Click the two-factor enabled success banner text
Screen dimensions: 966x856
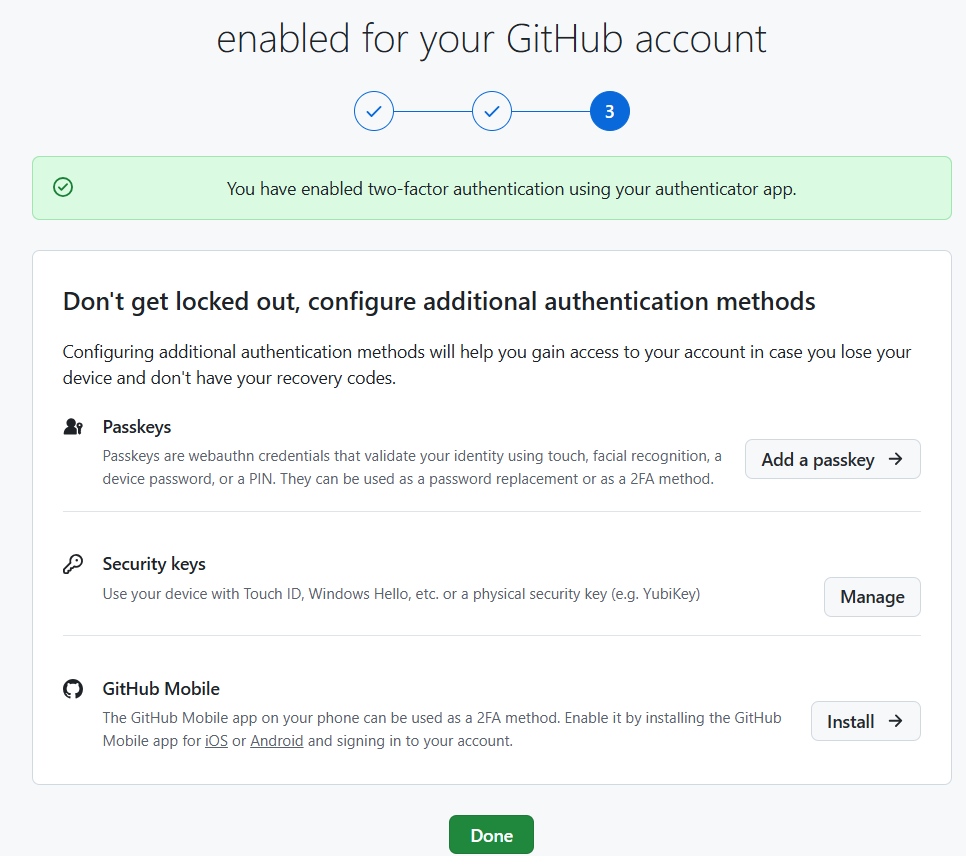click(511, 188)
